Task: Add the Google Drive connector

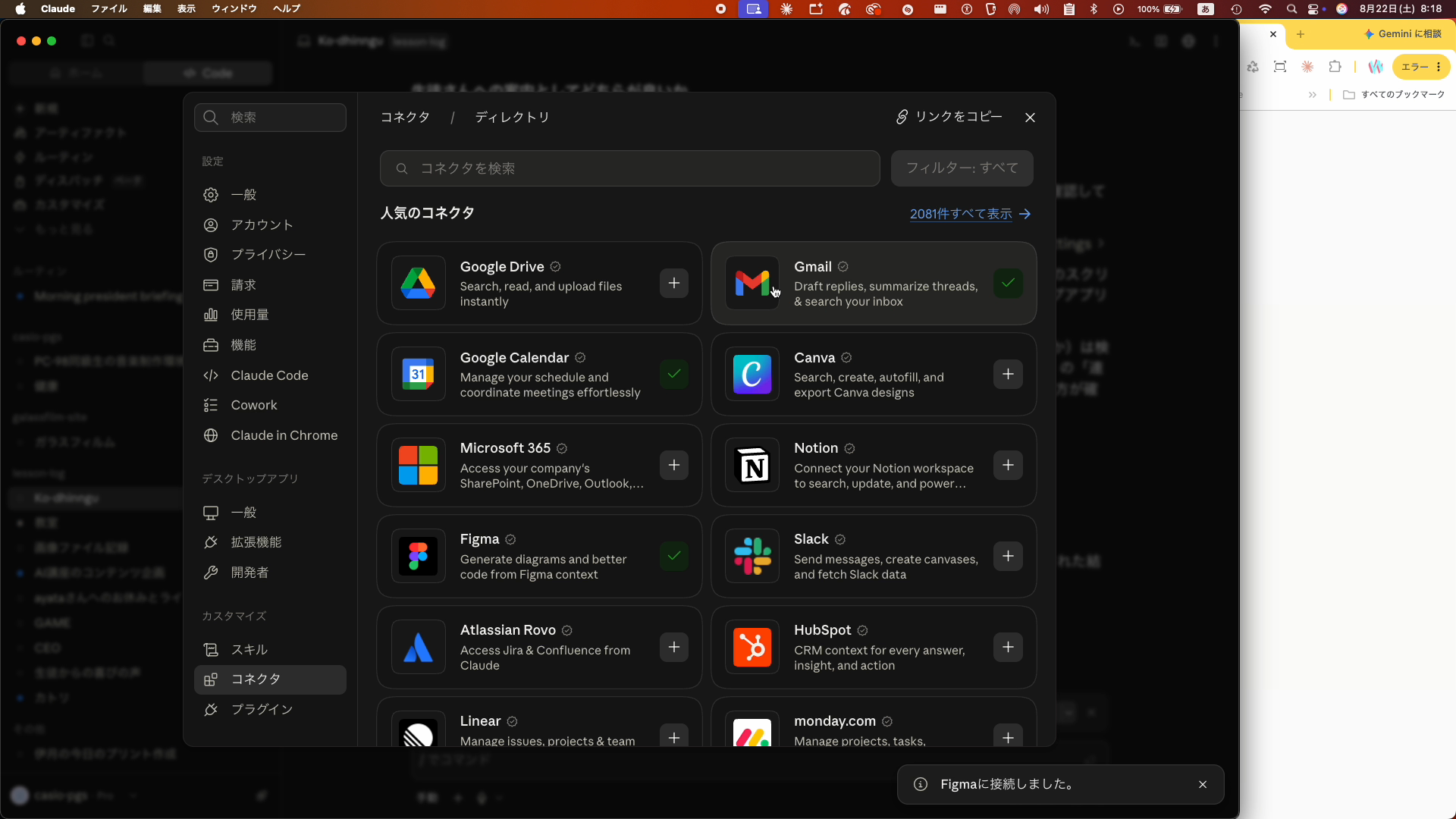Action: click(x=674, y=284)
